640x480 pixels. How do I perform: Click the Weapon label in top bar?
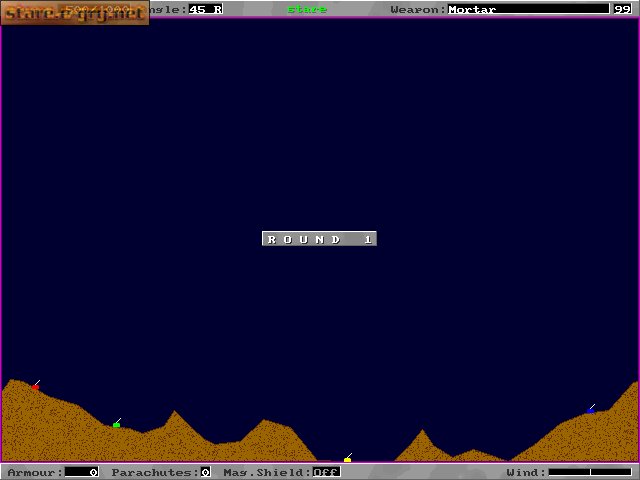tap(418, 9)
